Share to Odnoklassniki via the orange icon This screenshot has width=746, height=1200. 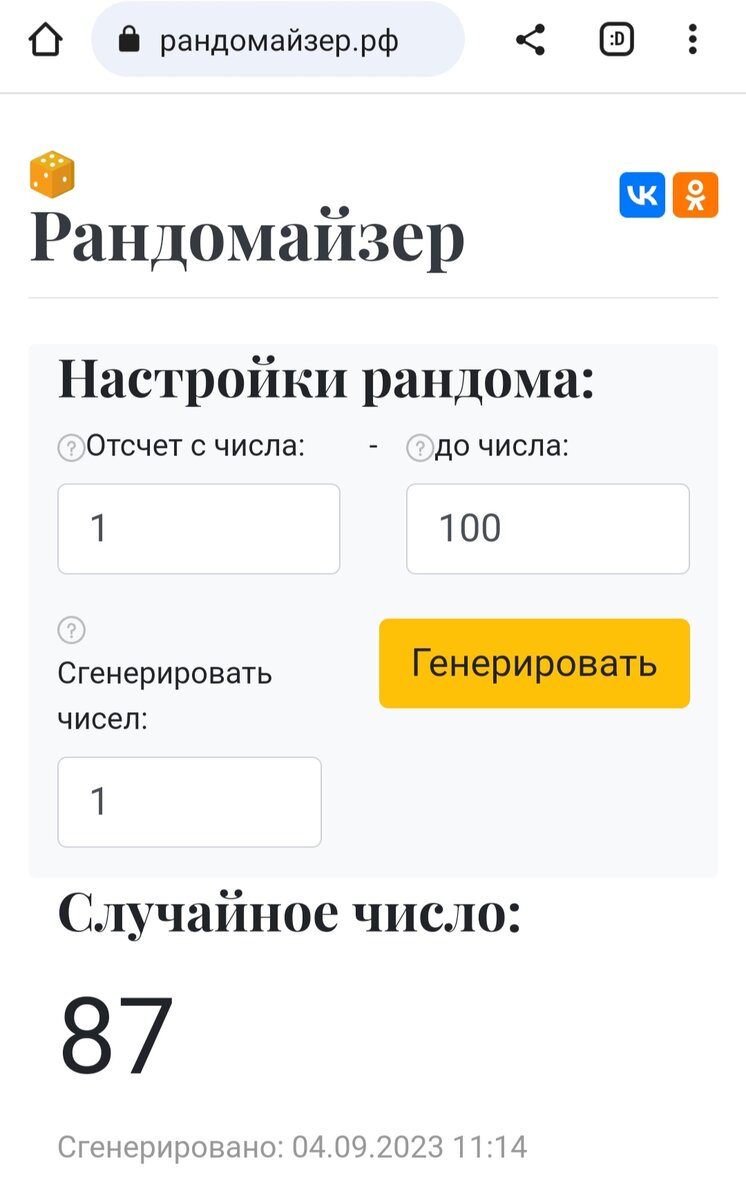(x=695, y=195)
